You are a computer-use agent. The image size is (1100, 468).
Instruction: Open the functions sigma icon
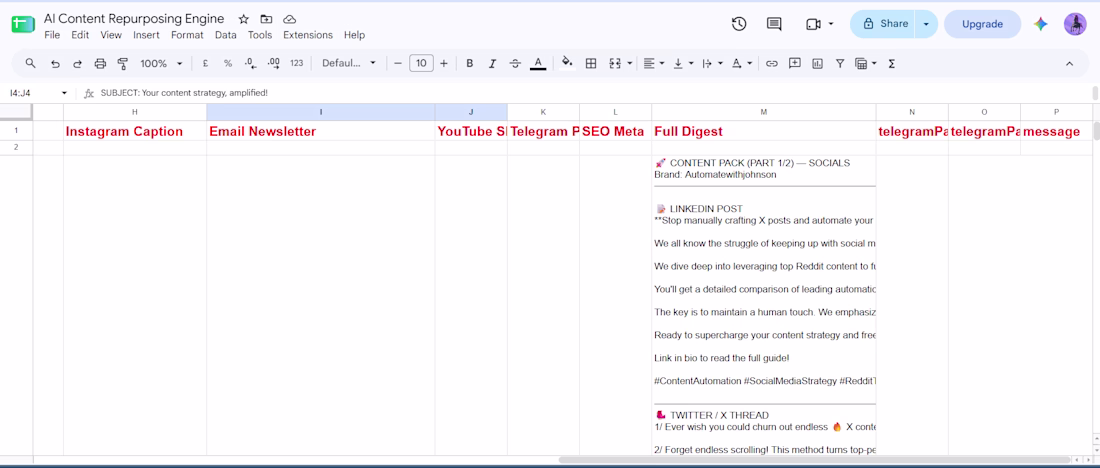(x=892, y=63)
